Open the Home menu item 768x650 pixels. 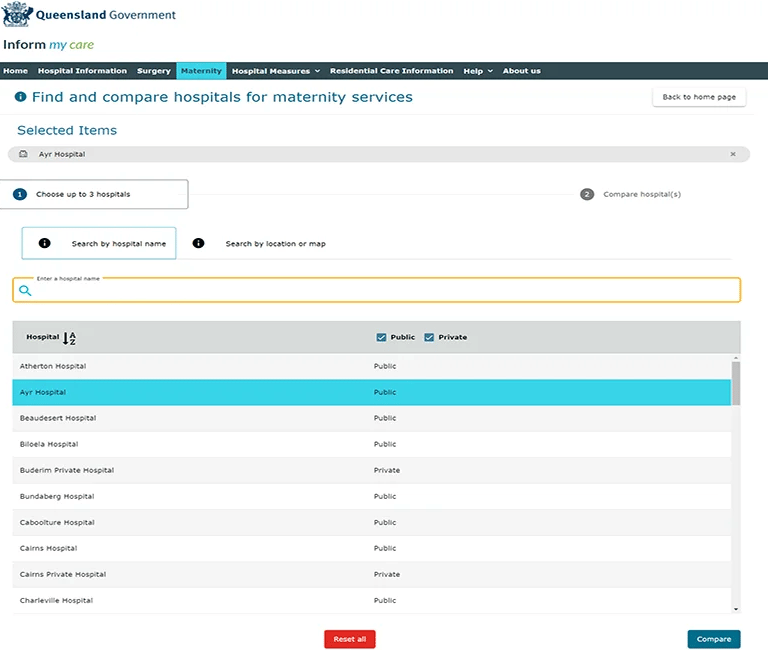[15, 71]
